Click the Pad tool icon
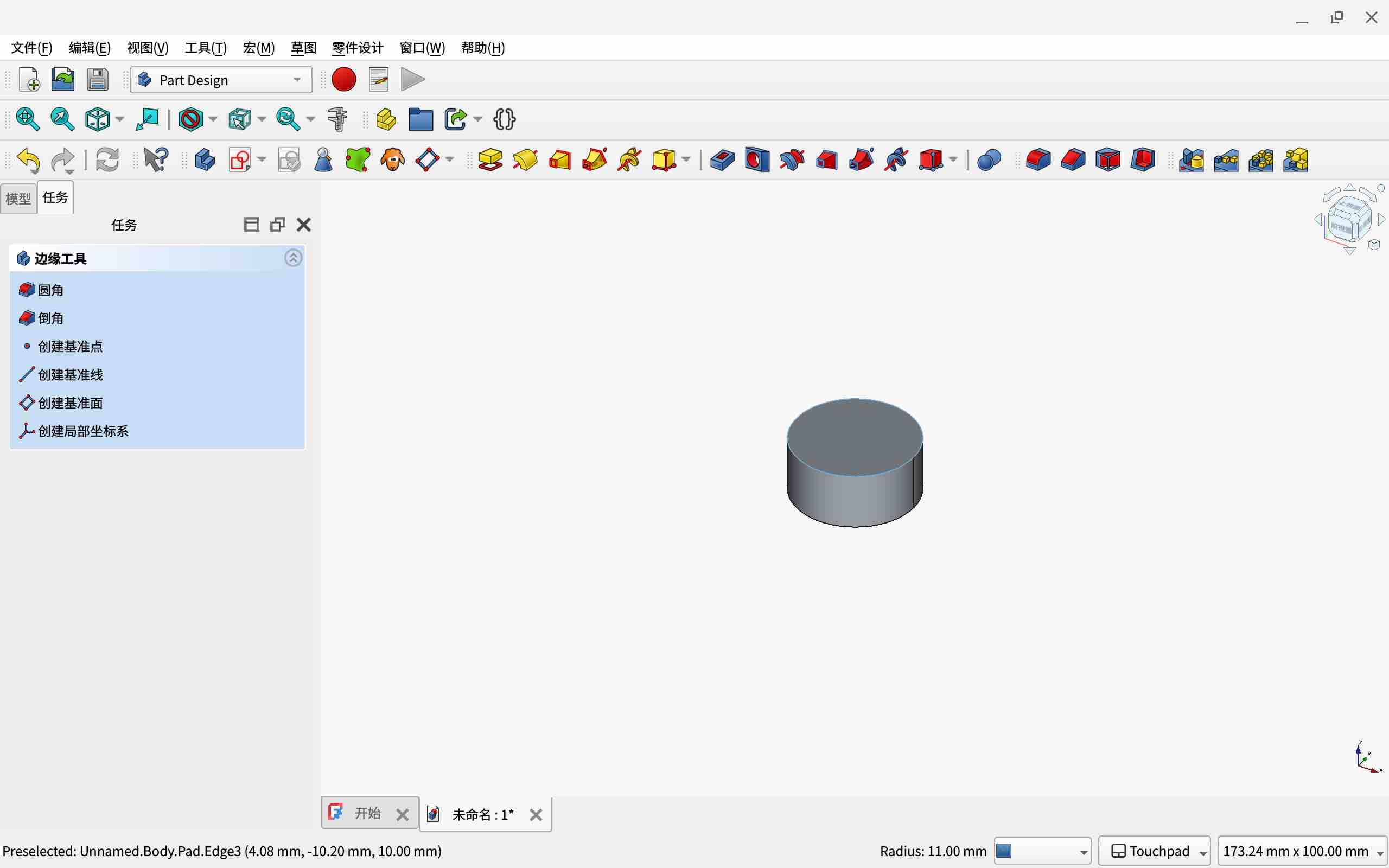 [x=490, y=159]
